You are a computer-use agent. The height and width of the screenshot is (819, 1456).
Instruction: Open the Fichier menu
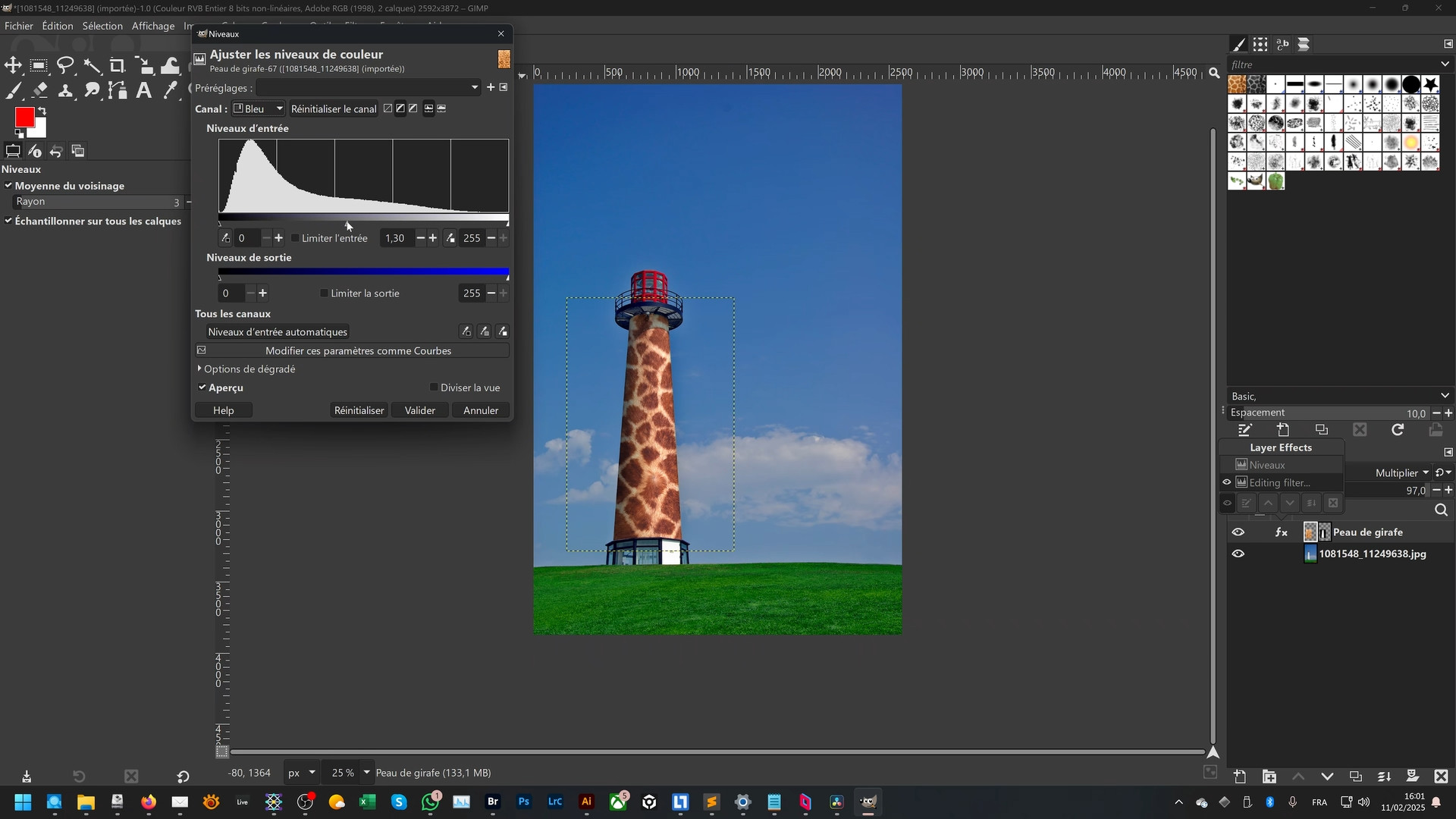click(19, 26)
